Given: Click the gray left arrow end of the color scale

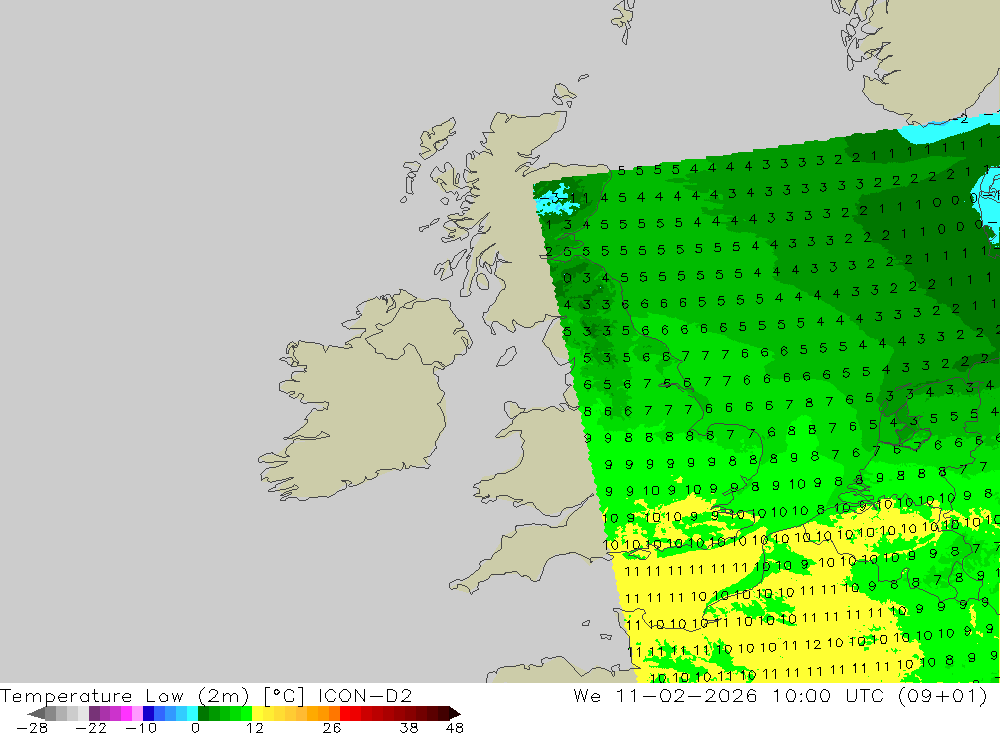Looking at the screenshot, I should [x=36, y=714].
